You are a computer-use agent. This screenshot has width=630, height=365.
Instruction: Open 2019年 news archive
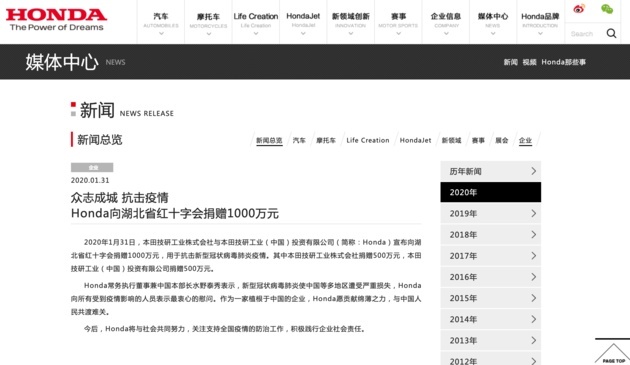[491, 213]
